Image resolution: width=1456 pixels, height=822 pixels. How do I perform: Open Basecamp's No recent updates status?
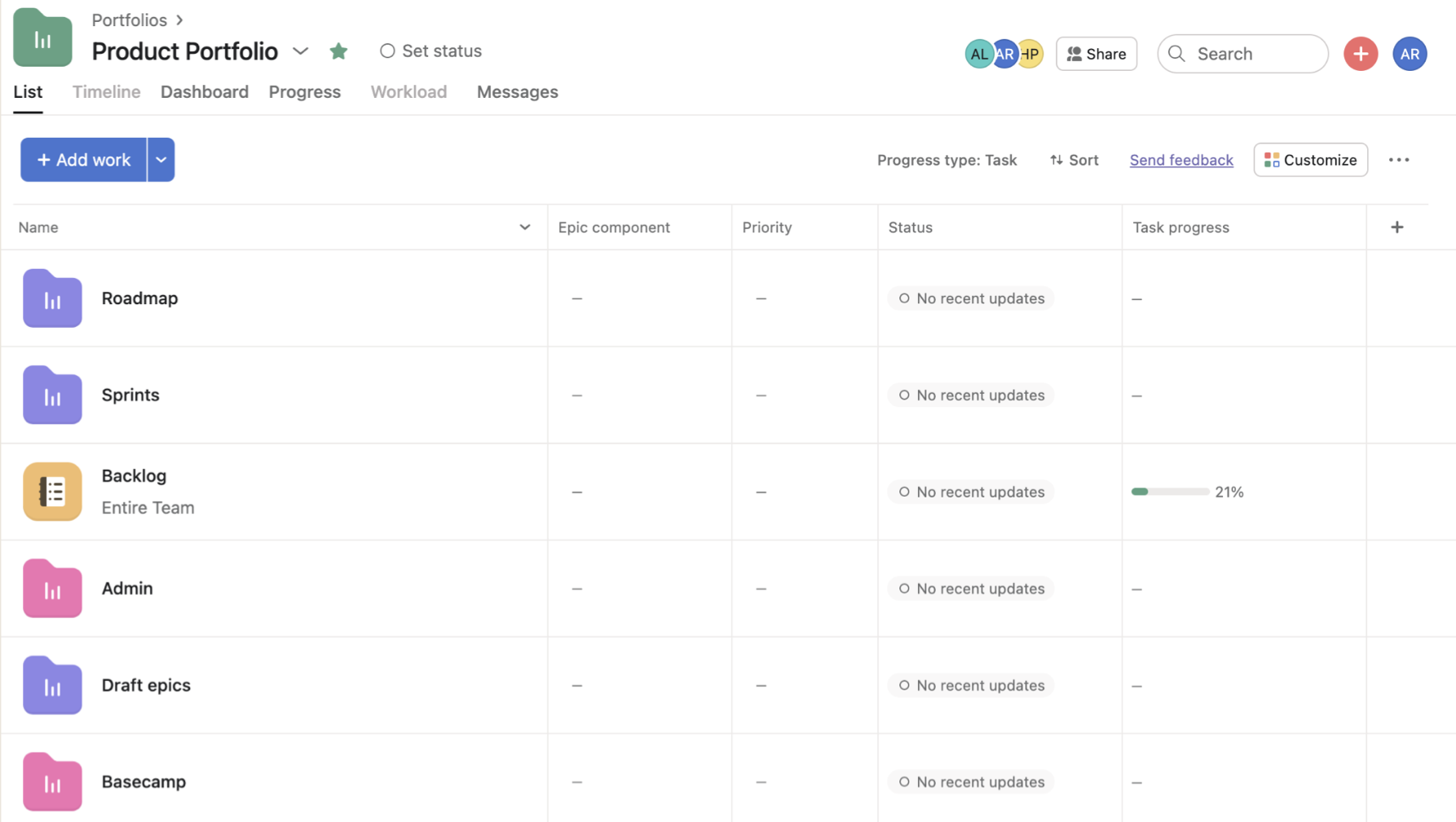pyautogui.click(x=971, y=781)
